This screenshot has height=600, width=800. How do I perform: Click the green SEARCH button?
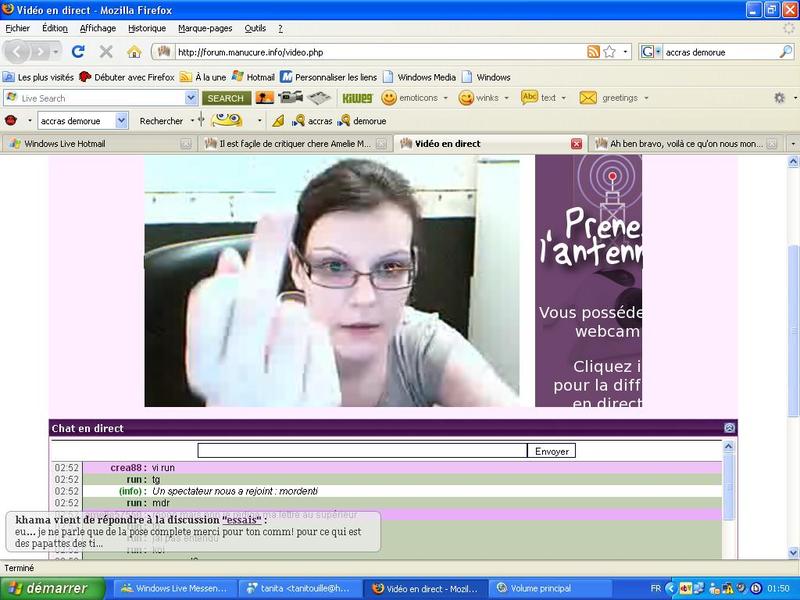point(226,98)
